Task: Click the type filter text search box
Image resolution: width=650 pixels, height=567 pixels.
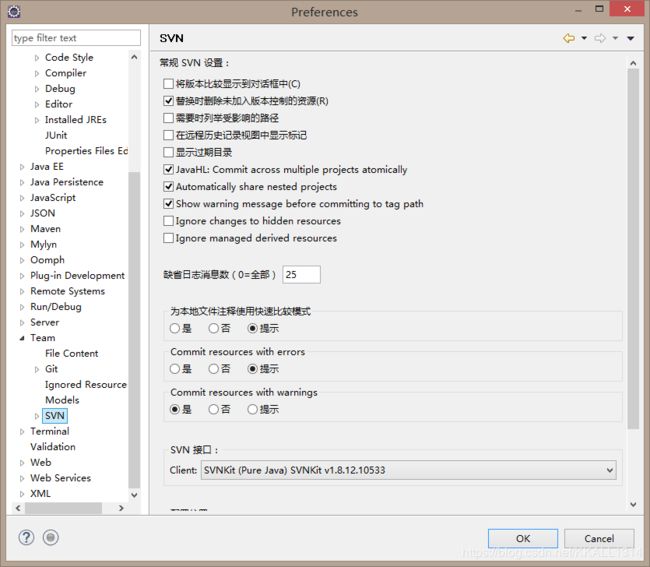Action: 76,38
